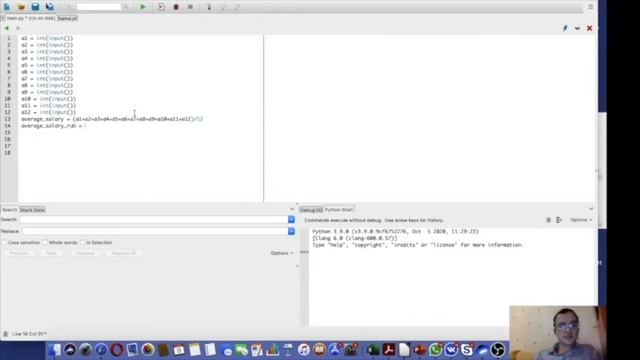Click the pin icon at editor top right
The image size is (640, 360).
click(x=565, y=28)
